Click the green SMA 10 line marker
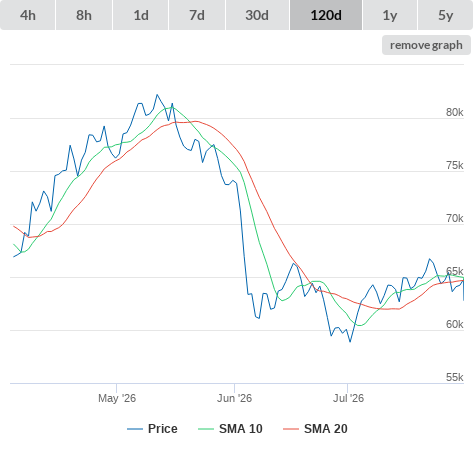This screenshot has width=474, height=455. coord(206,429)
